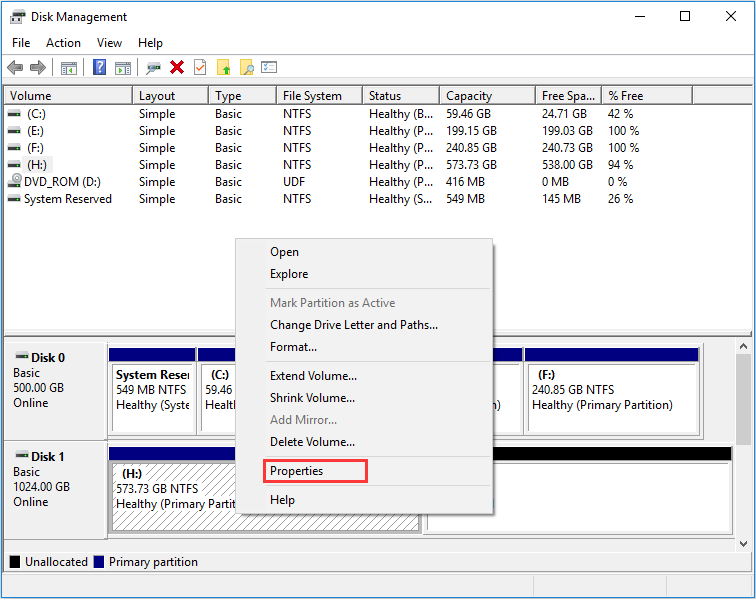756x599 pixels.
Task: Choose Explore from the context menu
Action: 364,274
